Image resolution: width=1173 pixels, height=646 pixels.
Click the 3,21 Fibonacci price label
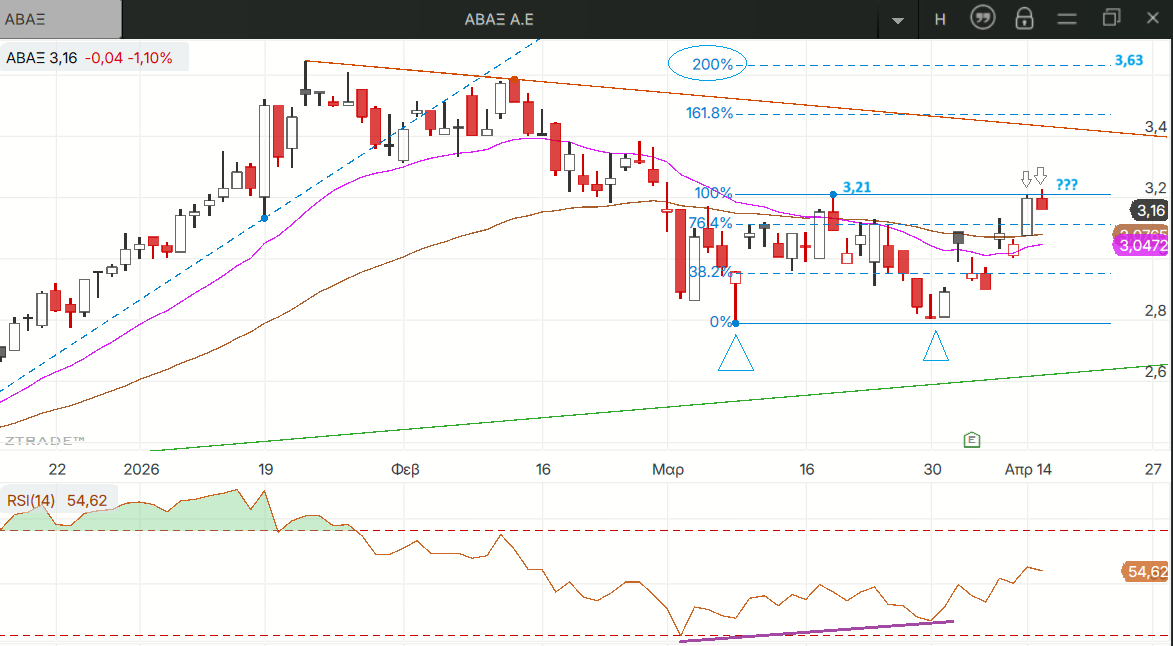tap(858, 186)
